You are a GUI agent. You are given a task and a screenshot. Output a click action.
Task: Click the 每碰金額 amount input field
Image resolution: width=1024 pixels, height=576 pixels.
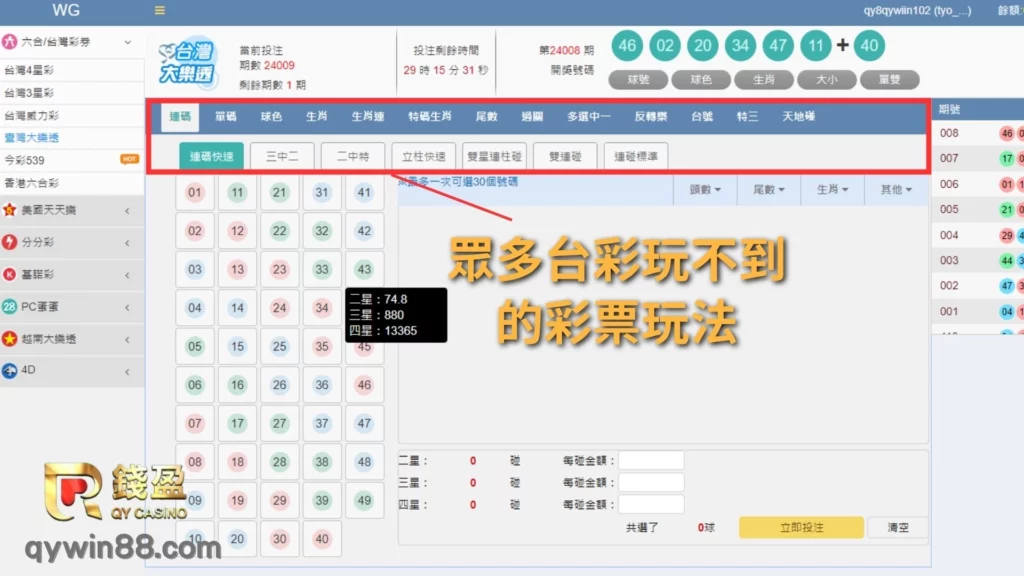650,459
